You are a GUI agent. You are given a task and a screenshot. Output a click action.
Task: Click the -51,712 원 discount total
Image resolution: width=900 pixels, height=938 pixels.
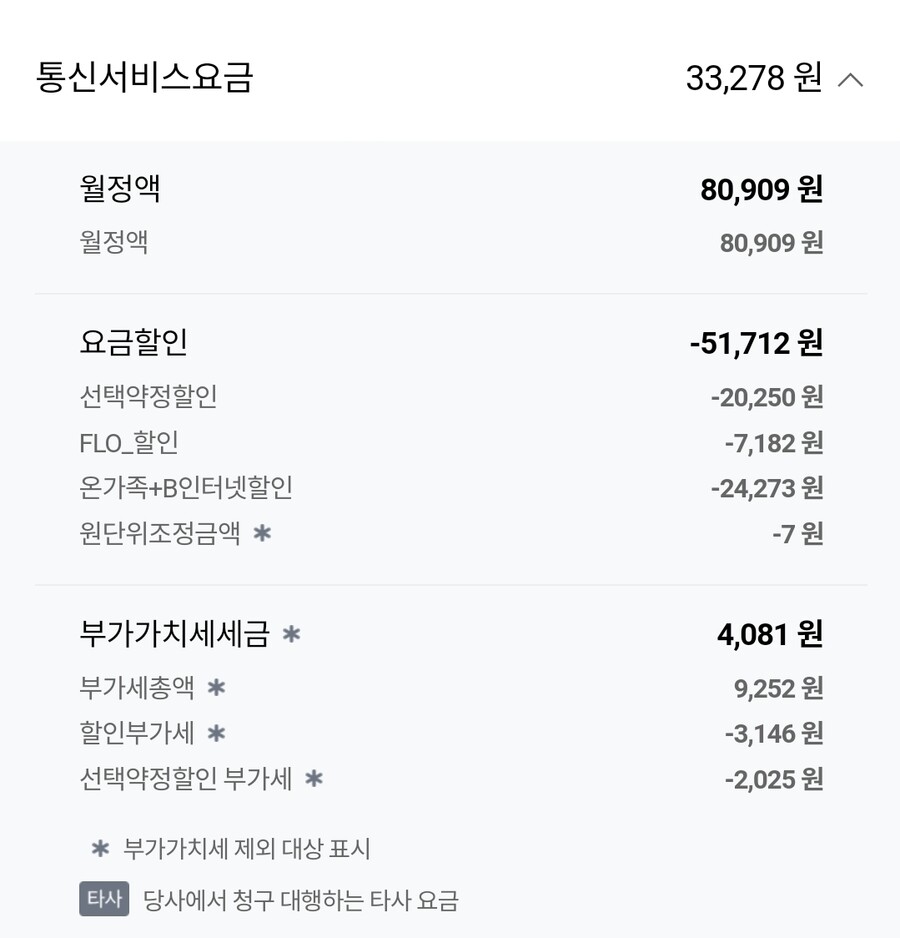point(756,343)
